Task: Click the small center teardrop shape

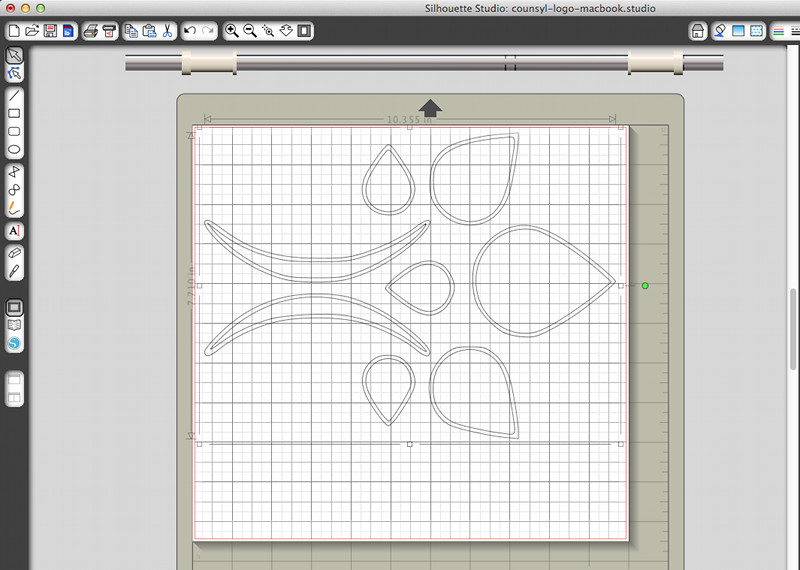Action: coord(420,287)
